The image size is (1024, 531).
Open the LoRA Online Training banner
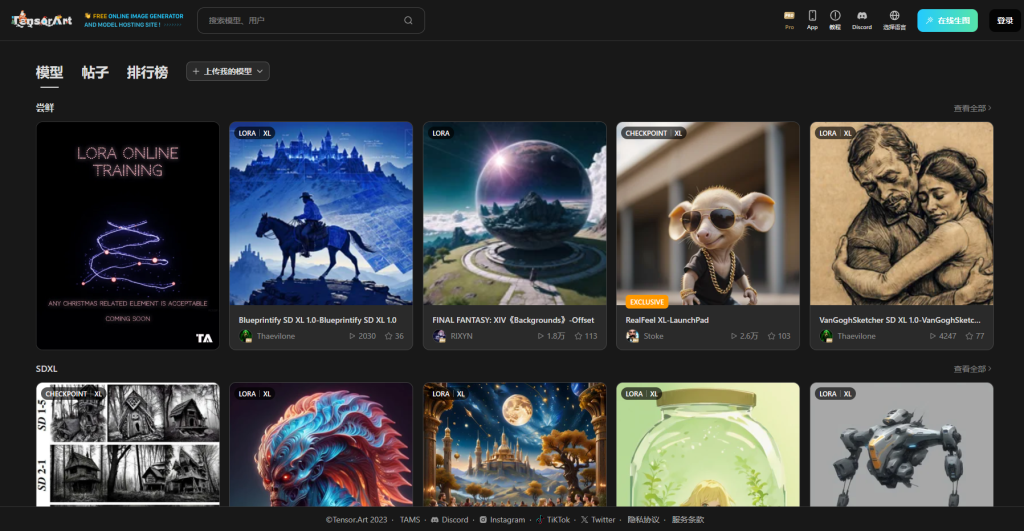(128, 235)
